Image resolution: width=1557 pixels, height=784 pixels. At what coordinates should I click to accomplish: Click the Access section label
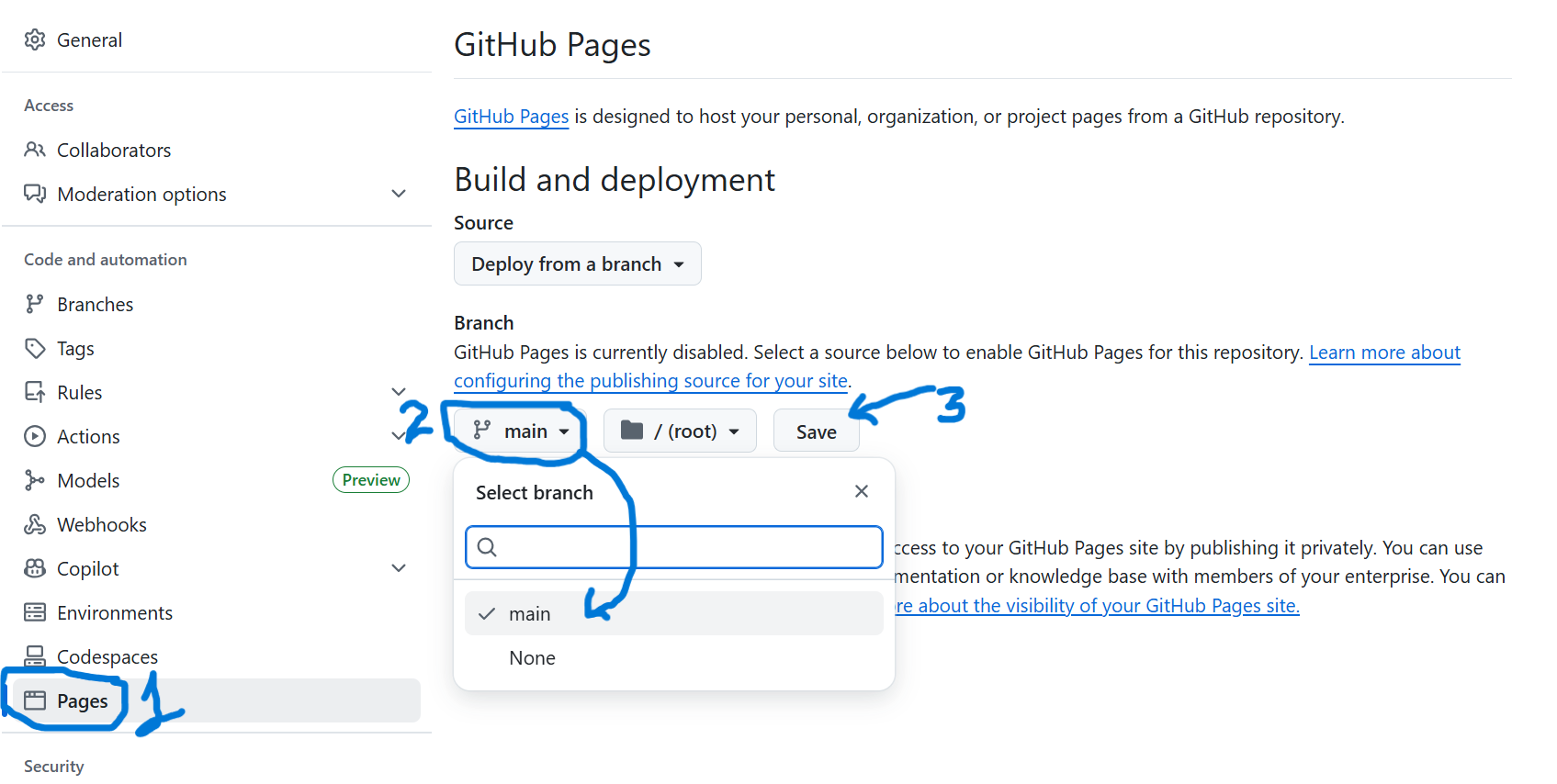pyautogui.click(x=49, y=106)
